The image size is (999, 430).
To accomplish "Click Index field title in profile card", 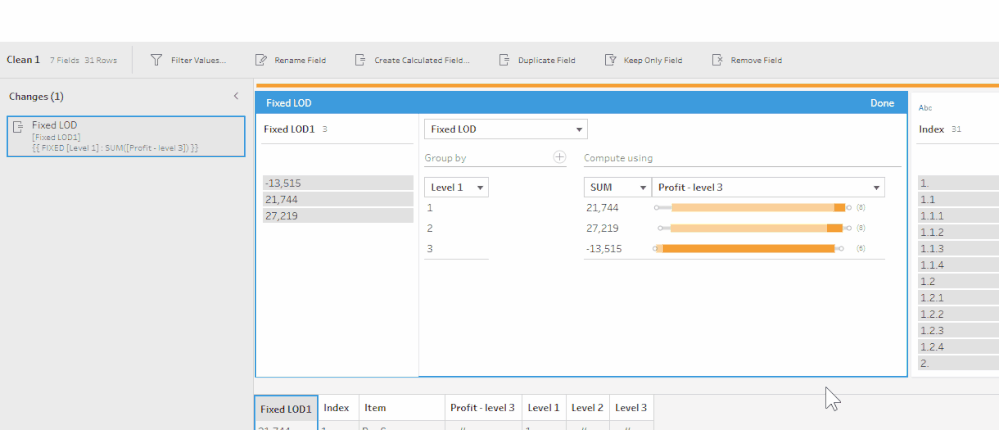I will coord(931,129).
